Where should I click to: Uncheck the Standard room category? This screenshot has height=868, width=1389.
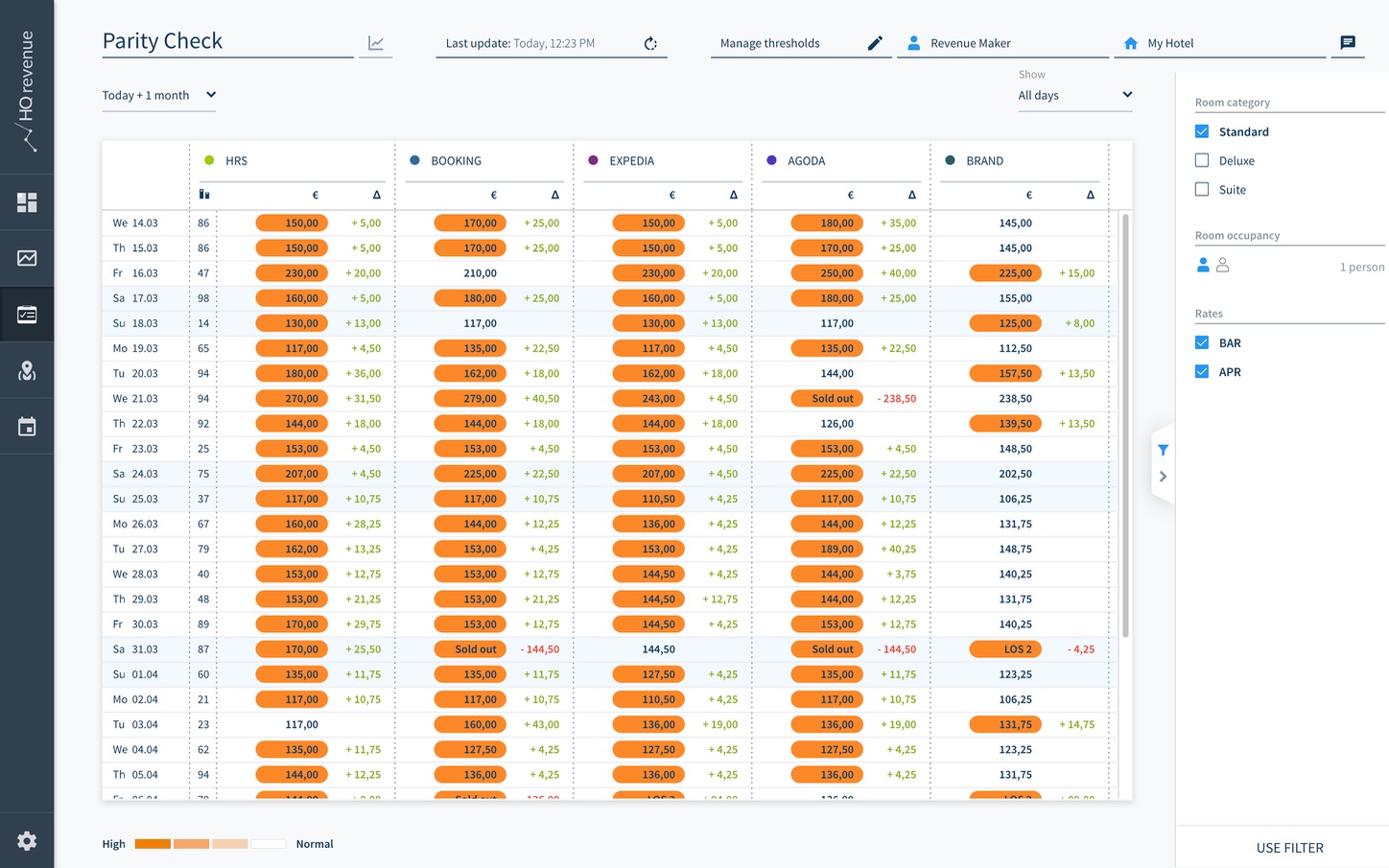[1202, 131]
